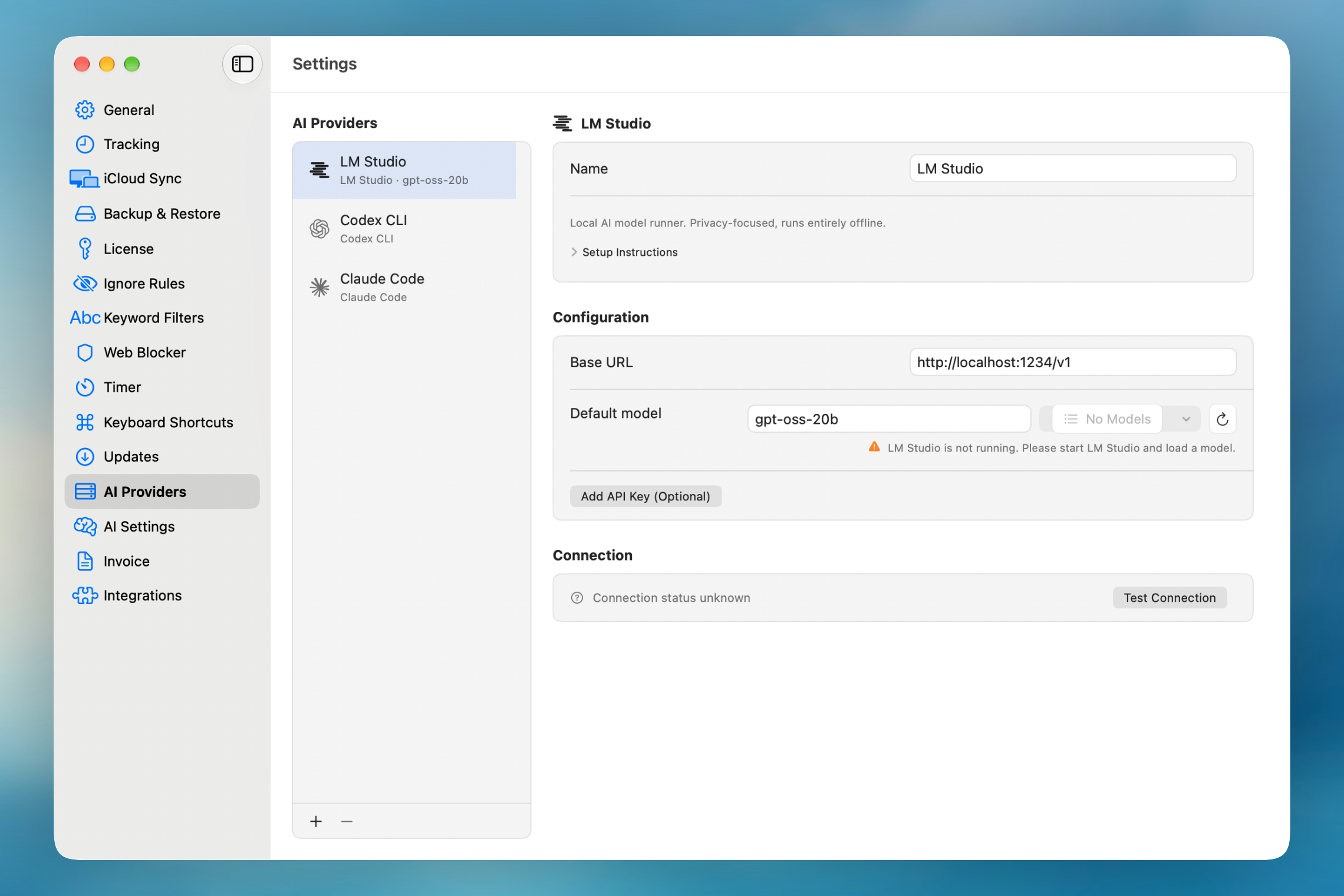The height and width of the screenshot is (896, 1344).
Task: Click the Timer icon in sidebar
Action: point(85,387)
